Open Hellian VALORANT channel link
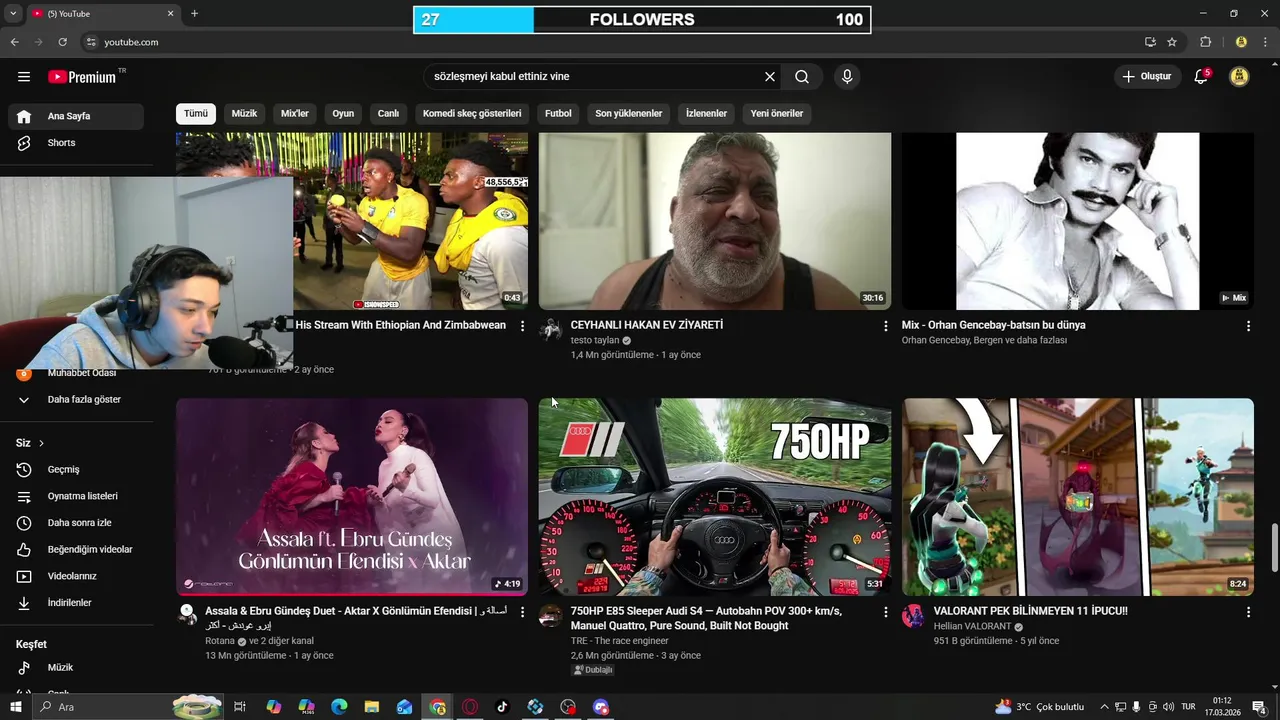This screenshot has width=1280, height=720. (972, 627)
